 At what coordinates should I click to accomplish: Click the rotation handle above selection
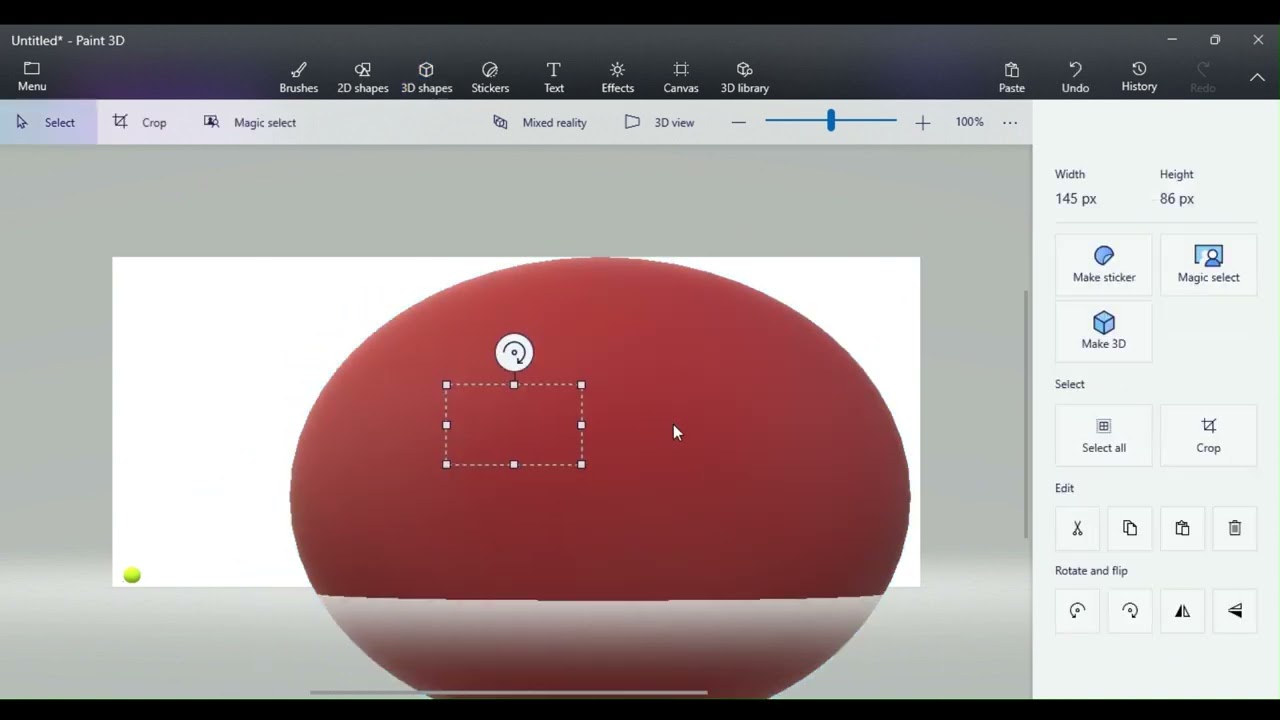tap(514, 352)
